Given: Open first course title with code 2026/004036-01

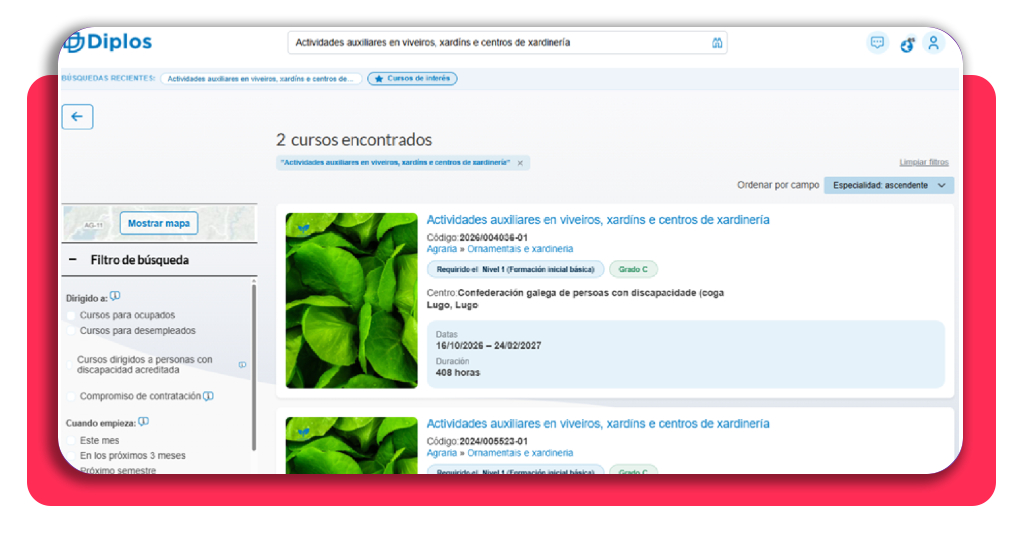Looking at the screenshot, I should click(598, 220).
